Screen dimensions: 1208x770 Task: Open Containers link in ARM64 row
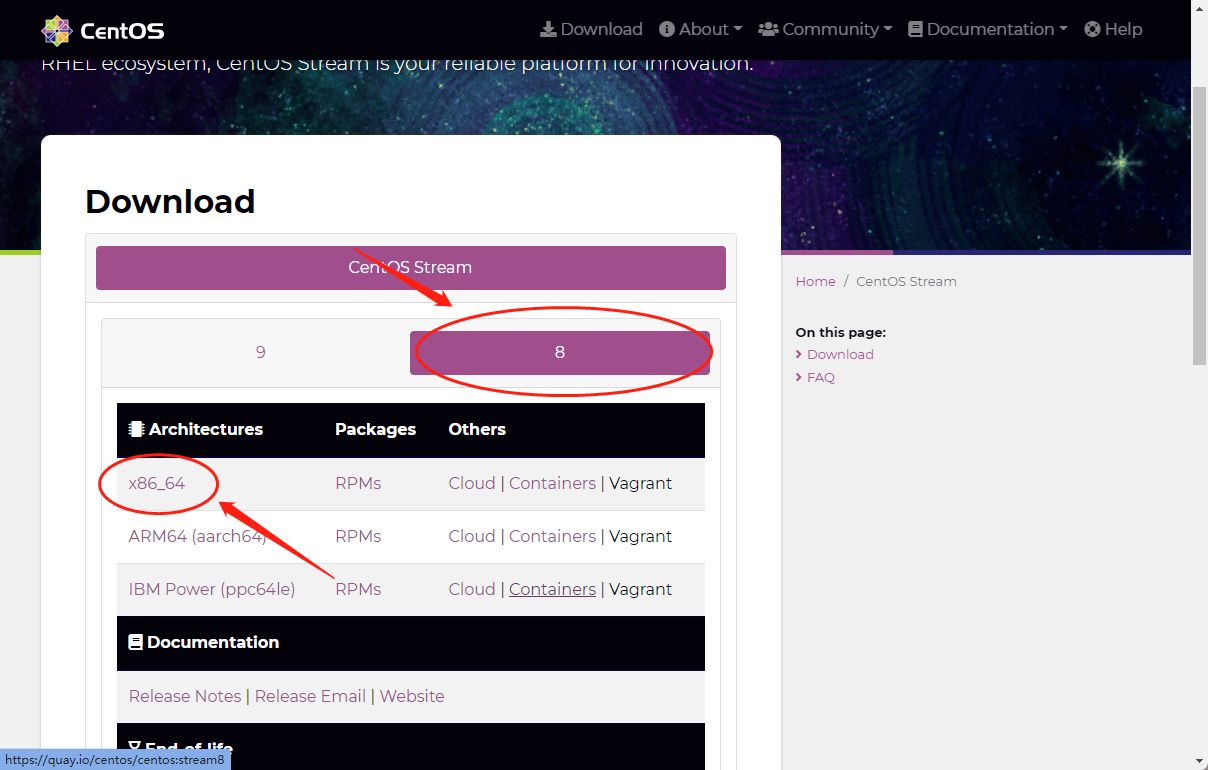[x=552, y=536]
